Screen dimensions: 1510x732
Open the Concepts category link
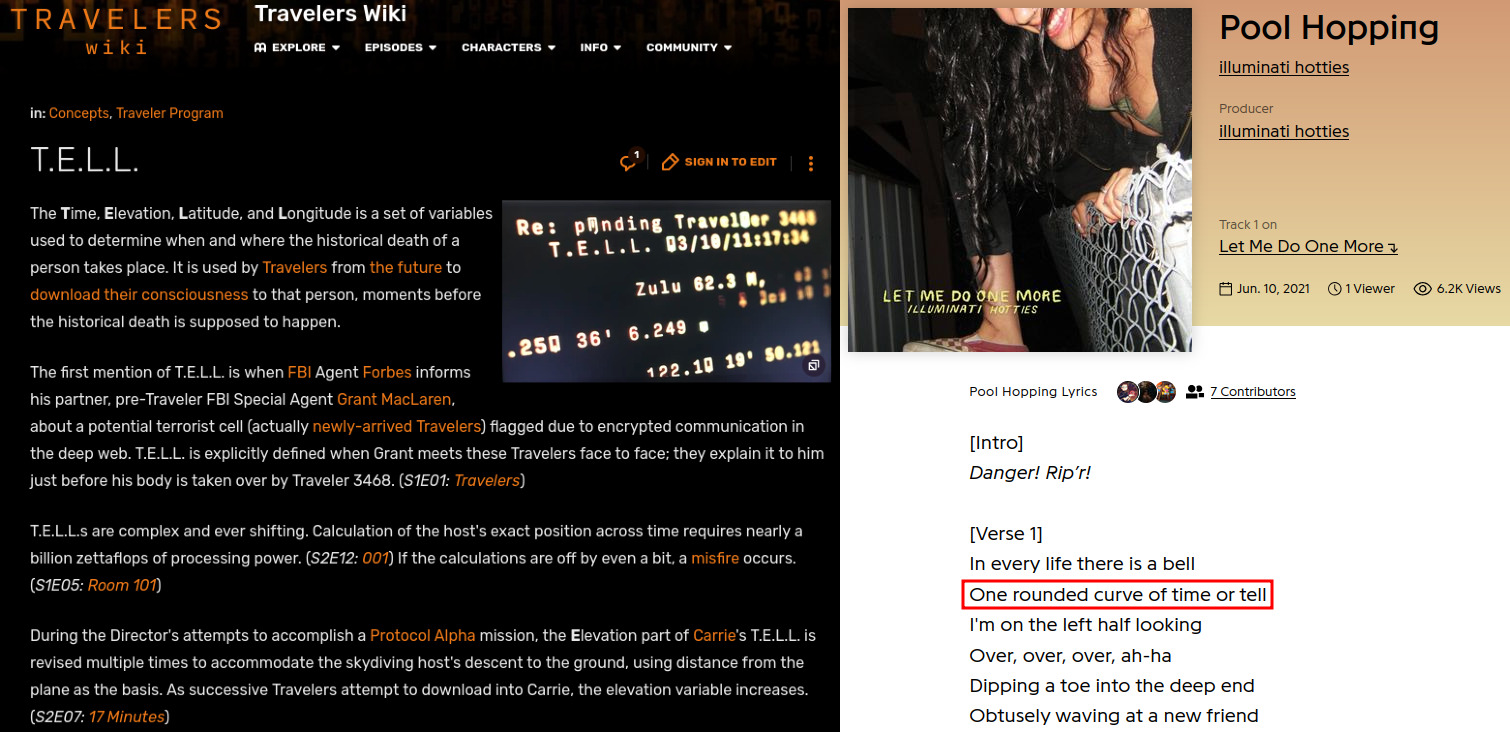point(78,113)
